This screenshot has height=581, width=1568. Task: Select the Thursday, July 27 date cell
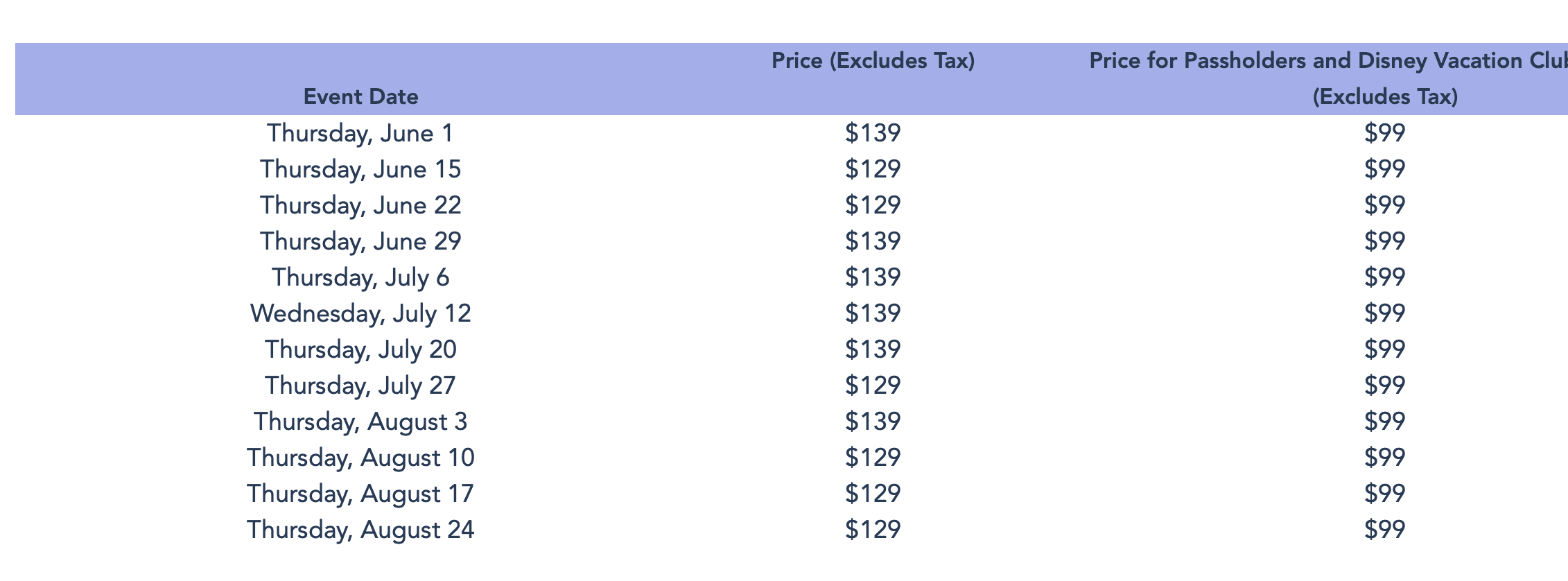360,385
